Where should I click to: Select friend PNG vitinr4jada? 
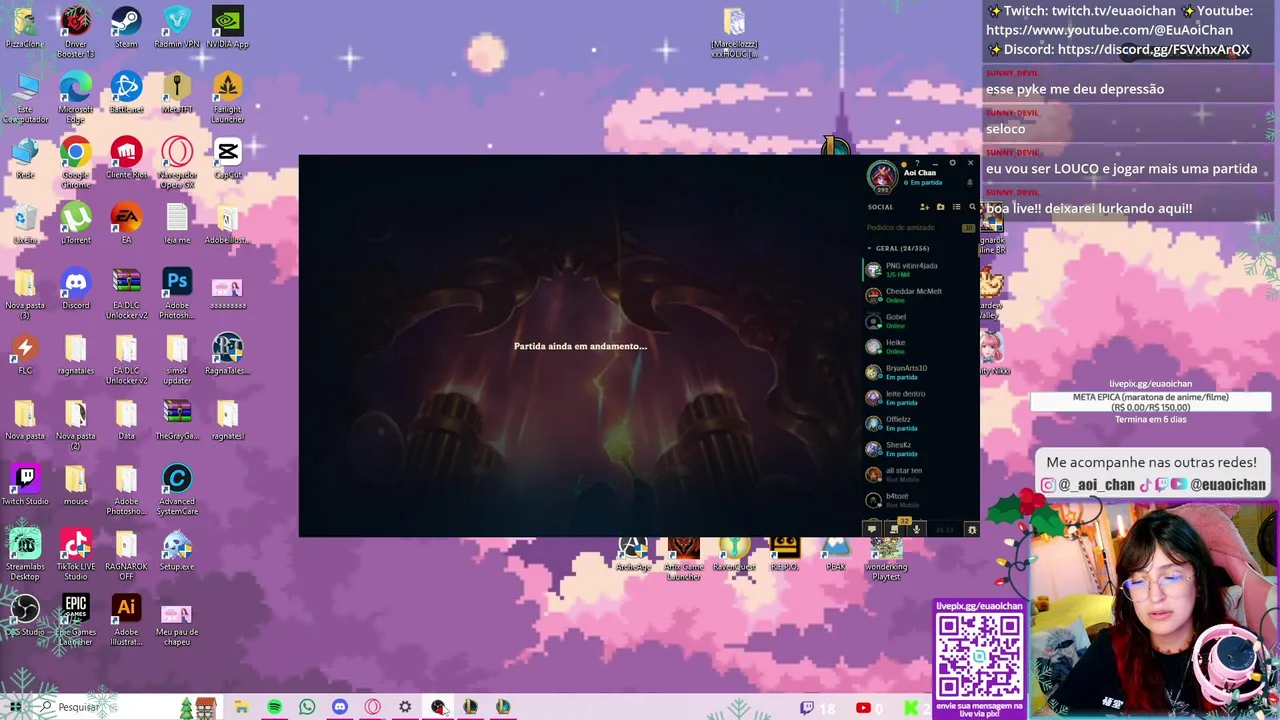click(x=920, y=270)
